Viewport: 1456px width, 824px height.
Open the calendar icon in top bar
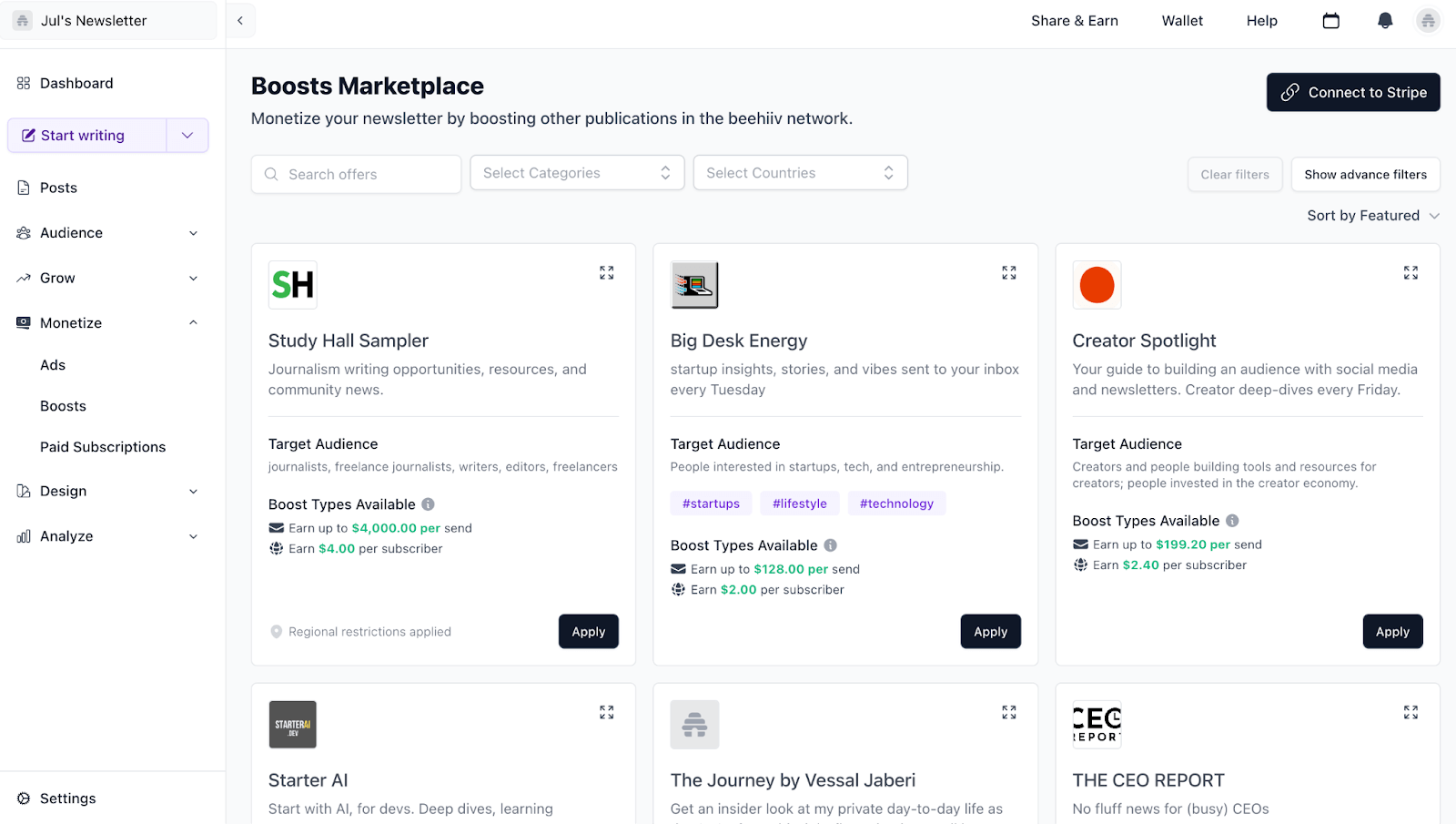click(x=1330, y=20)
